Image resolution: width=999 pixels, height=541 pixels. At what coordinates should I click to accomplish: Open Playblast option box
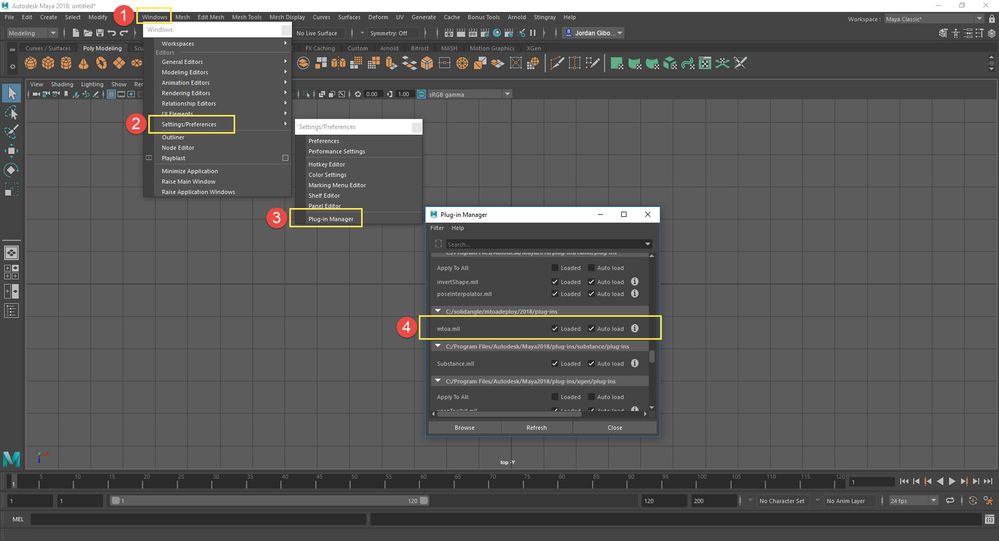(285, 158)
